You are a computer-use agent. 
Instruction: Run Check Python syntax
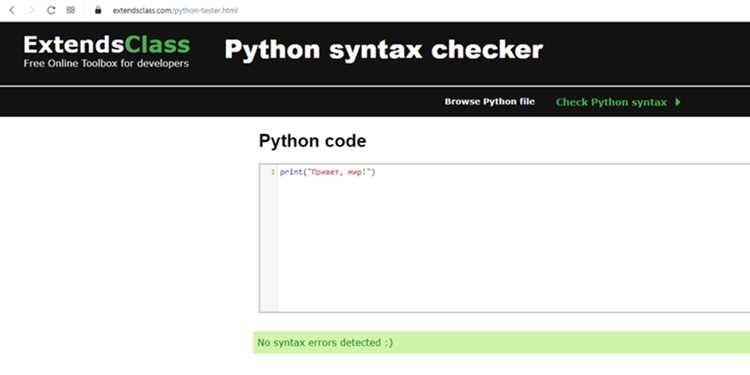pos(611,102)
